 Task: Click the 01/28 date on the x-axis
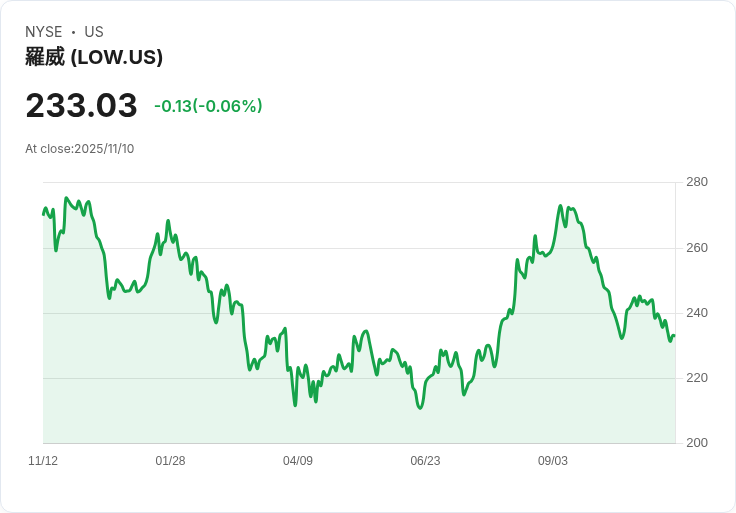click(x=170, y=461)
